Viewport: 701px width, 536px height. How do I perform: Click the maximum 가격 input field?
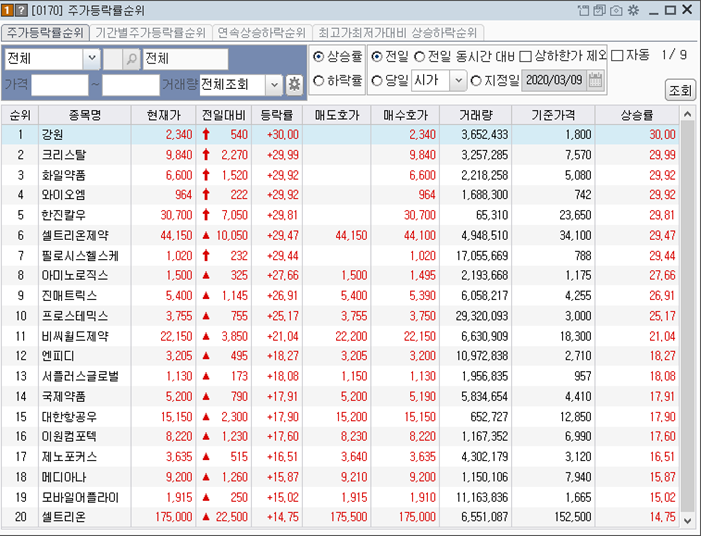tap(131, 84)
